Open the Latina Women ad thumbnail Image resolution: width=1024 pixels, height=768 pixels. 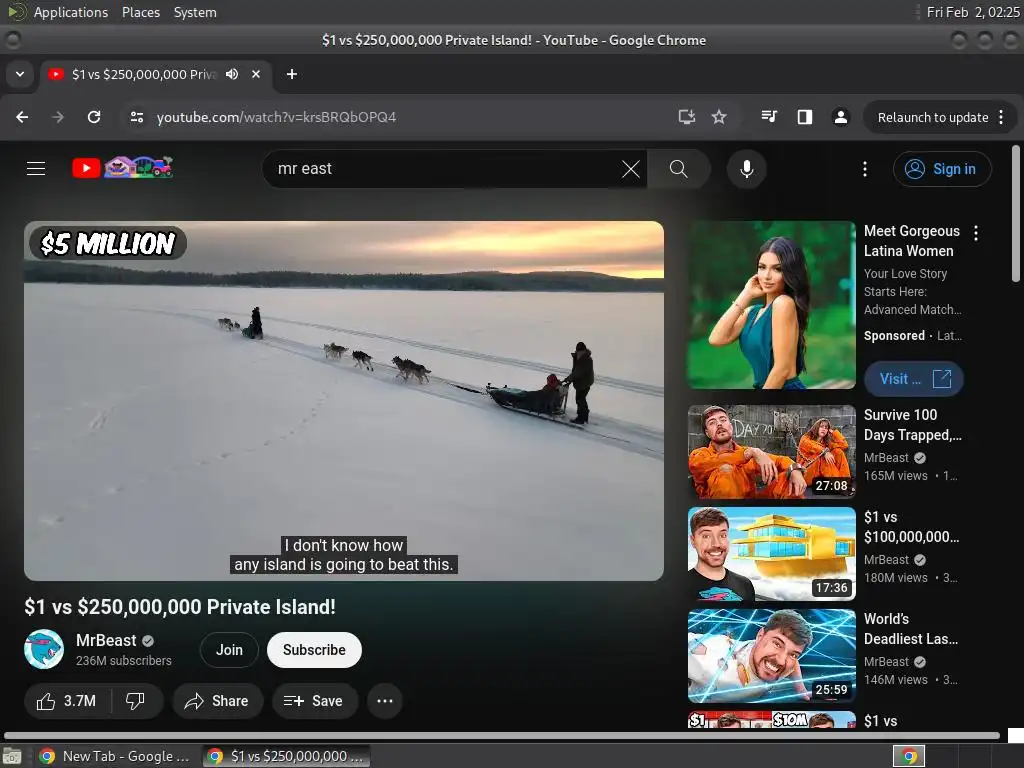[771, 305]
